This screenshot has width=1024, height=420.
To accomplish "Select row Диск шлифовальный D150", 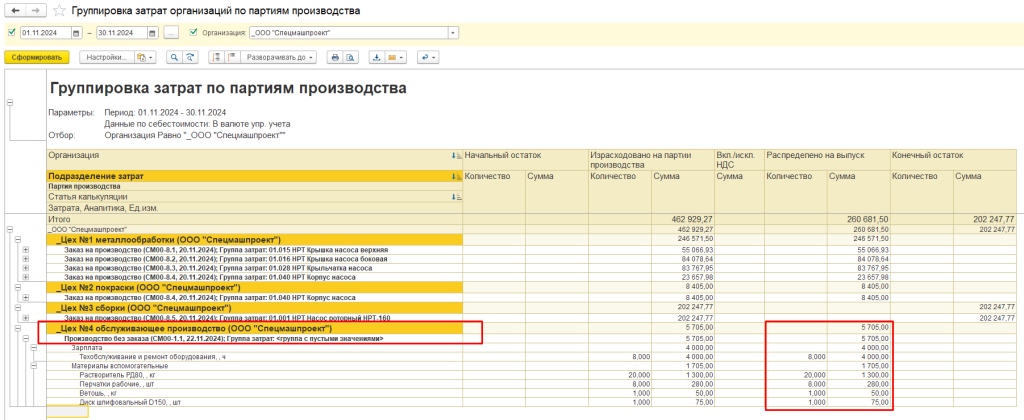I will [x=255, y=403].
